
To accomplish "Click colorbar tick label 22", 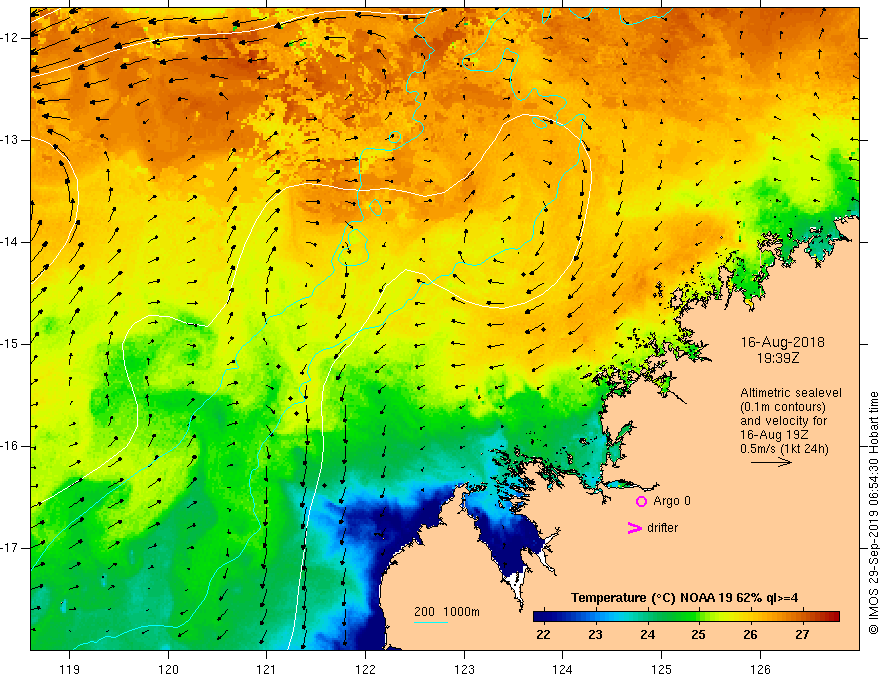I will point(543,635).
